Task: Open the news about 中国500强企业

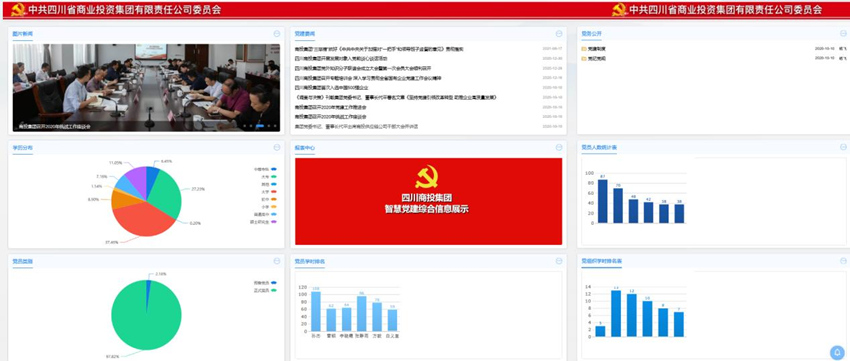Action: pos(331,87)
